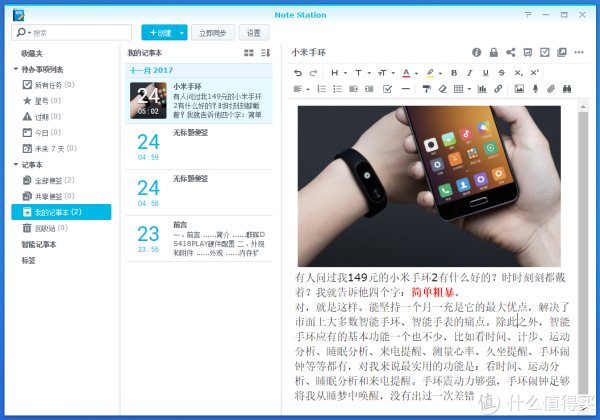Viewport: 600px width, 420px height.
Task: Open the 设置 button
Action: coord(254,32)
